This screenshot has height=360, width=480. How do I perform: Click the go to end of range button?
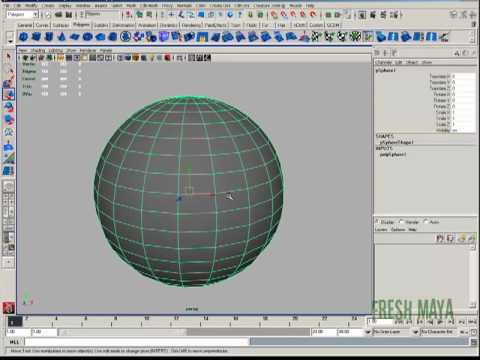click(472, 322)
